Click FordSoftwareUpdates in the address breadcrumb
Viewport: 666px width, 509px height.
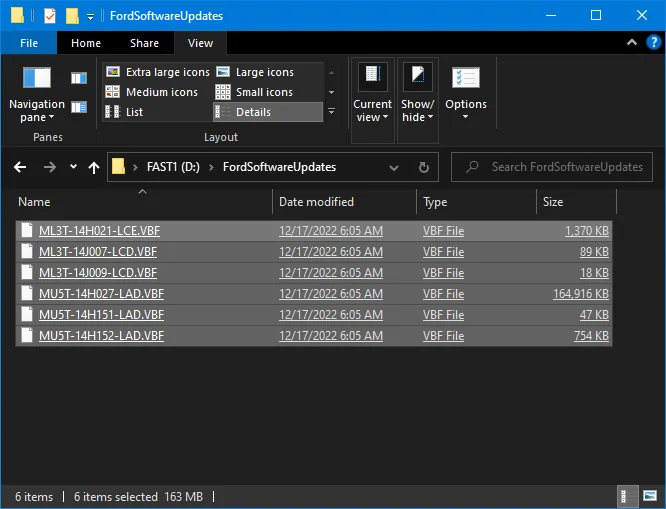[x=279, y=167]
